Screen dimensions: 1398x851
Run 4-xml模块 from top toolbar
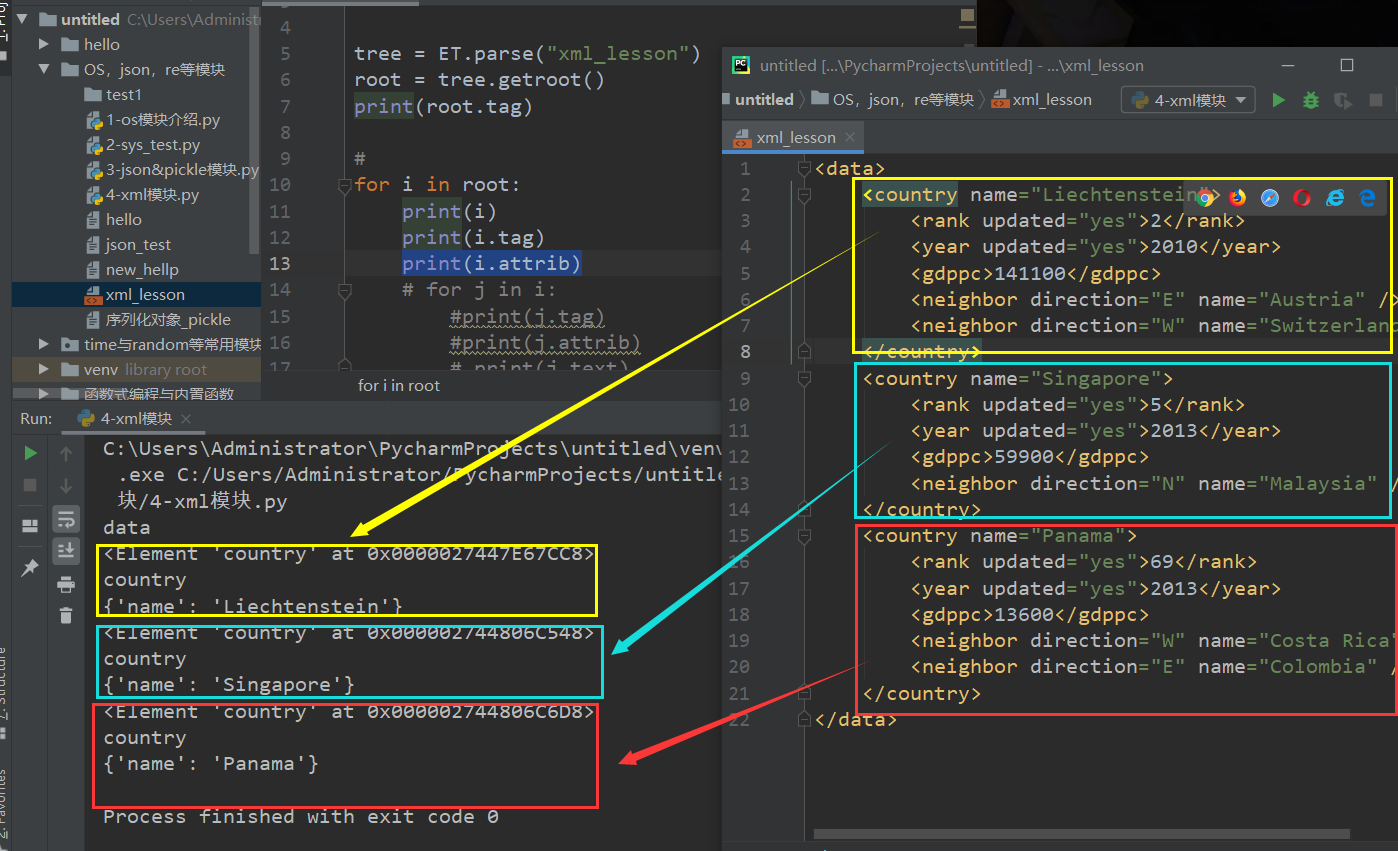1278,100
